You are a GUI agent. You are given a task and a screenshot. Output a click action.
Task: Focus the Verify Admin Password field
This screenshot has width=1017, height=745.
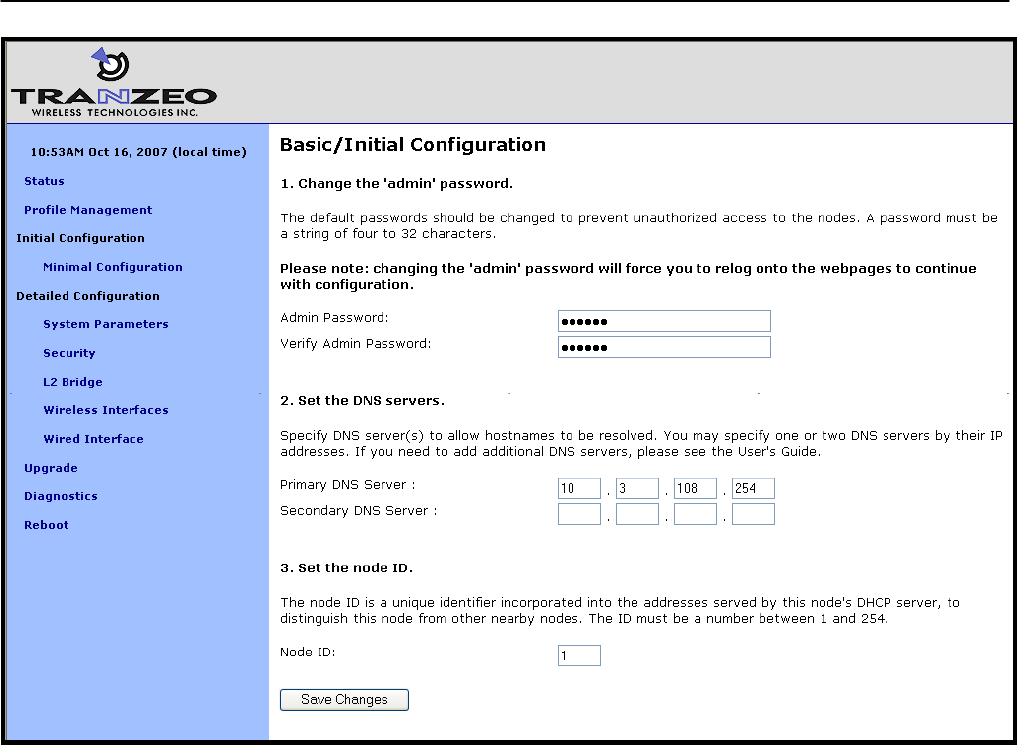tap(664, 347)
